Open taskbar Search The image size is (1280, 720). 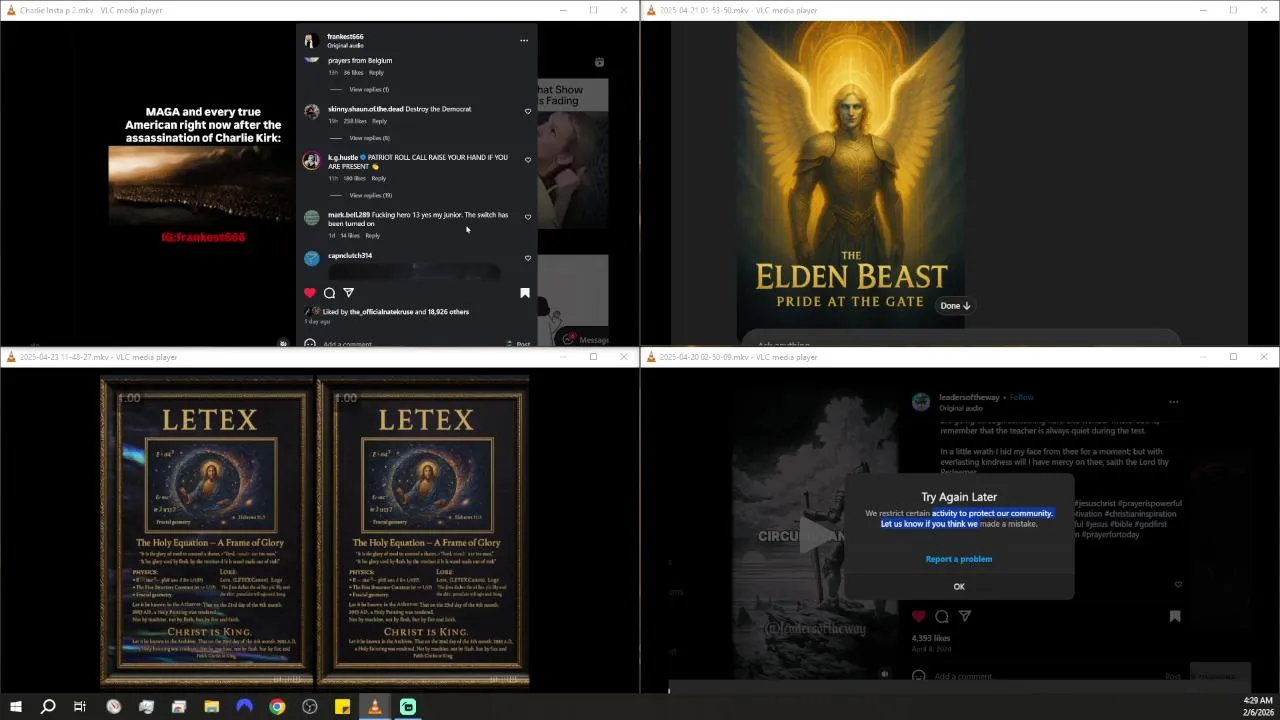48,707
